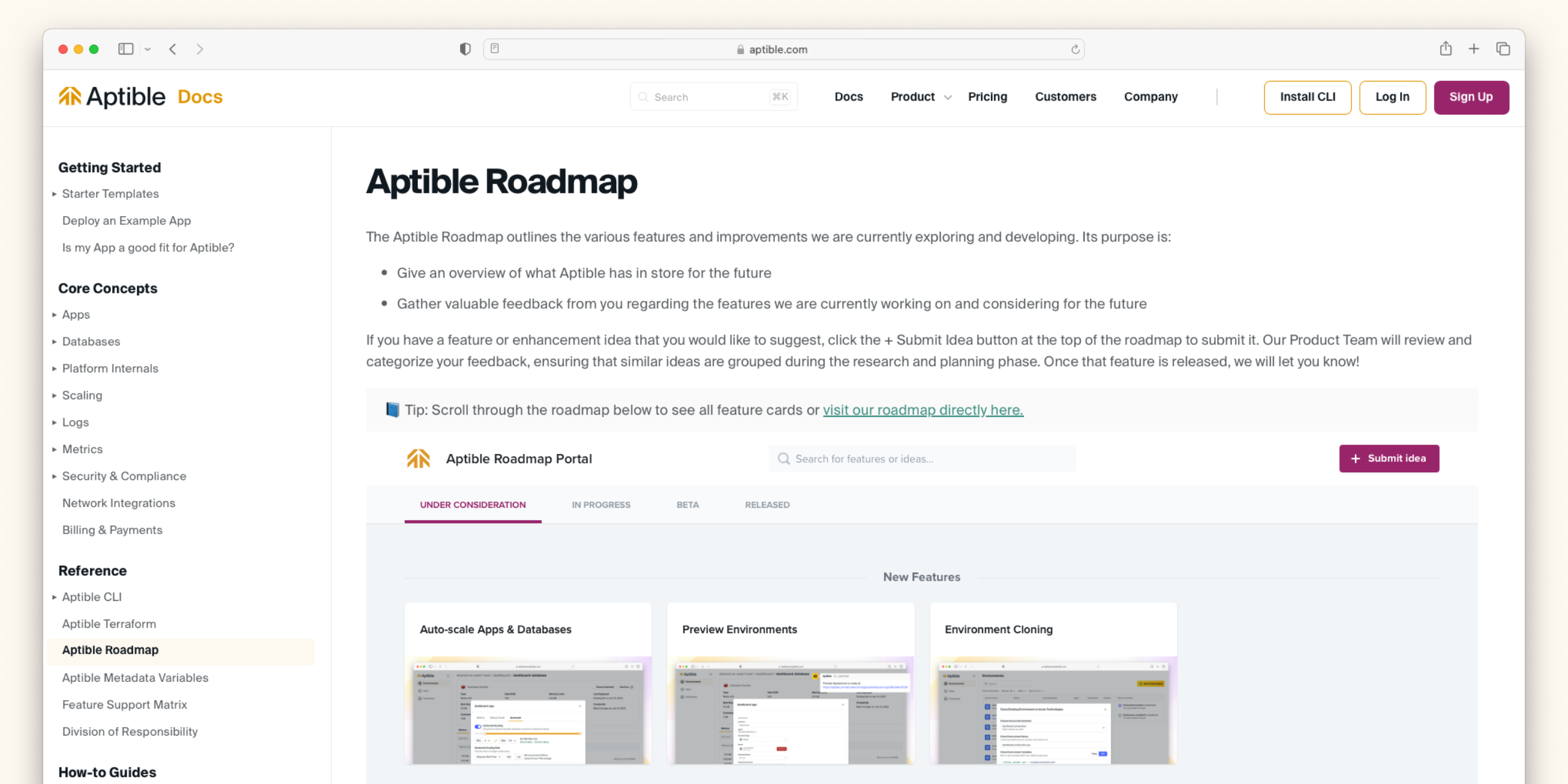Select Aptible Roadmap in sidebar

pos(181,650)
